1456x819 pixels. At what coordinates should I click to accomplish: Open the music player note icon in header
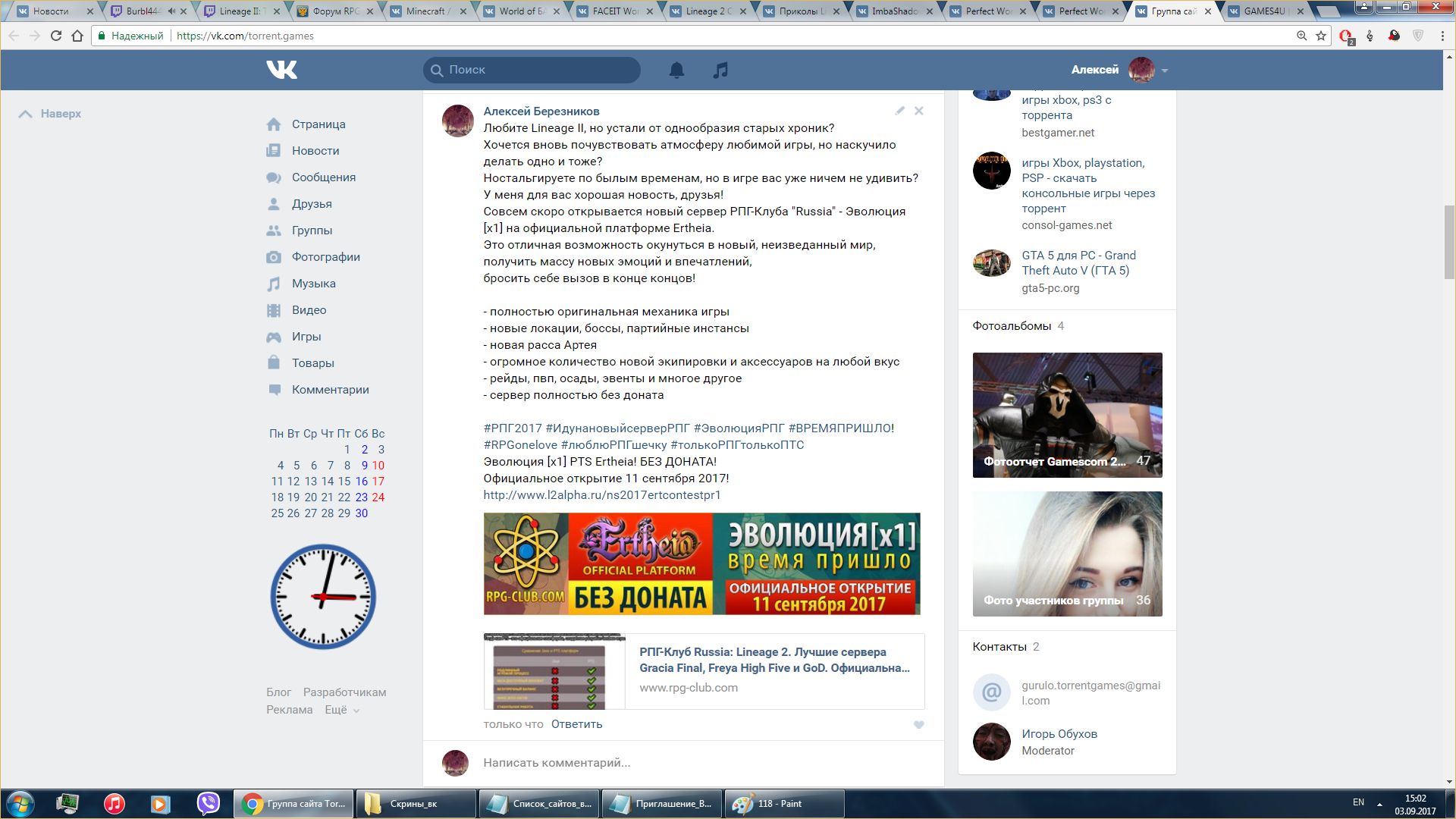click(720, 70)
